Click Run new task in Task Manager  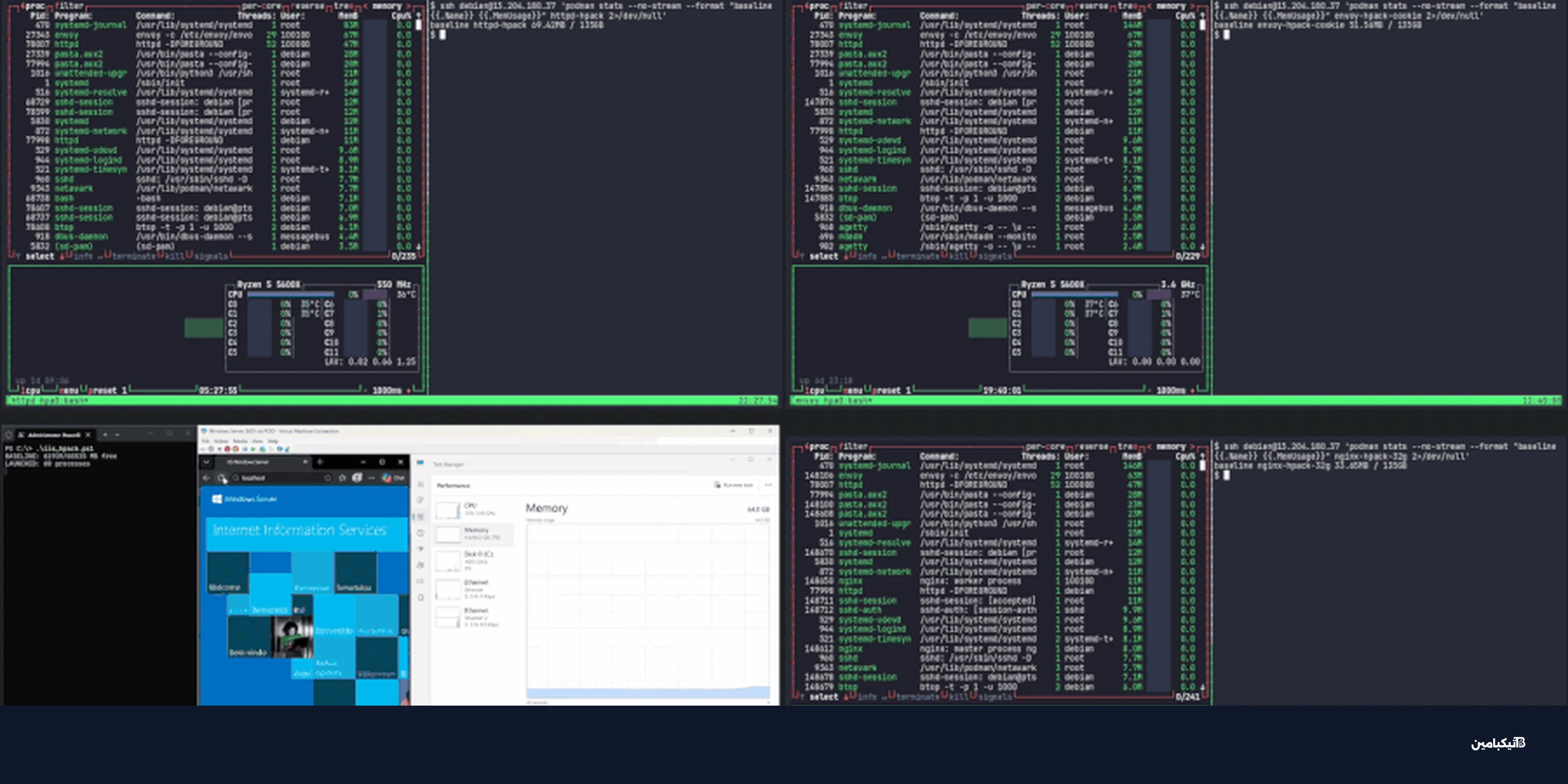[733, 485]
